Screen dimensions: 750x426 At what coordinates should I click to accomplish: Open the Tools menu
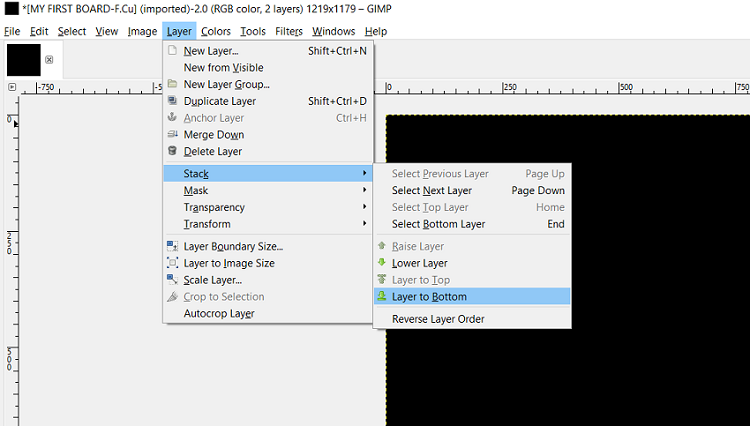point(253,32)
